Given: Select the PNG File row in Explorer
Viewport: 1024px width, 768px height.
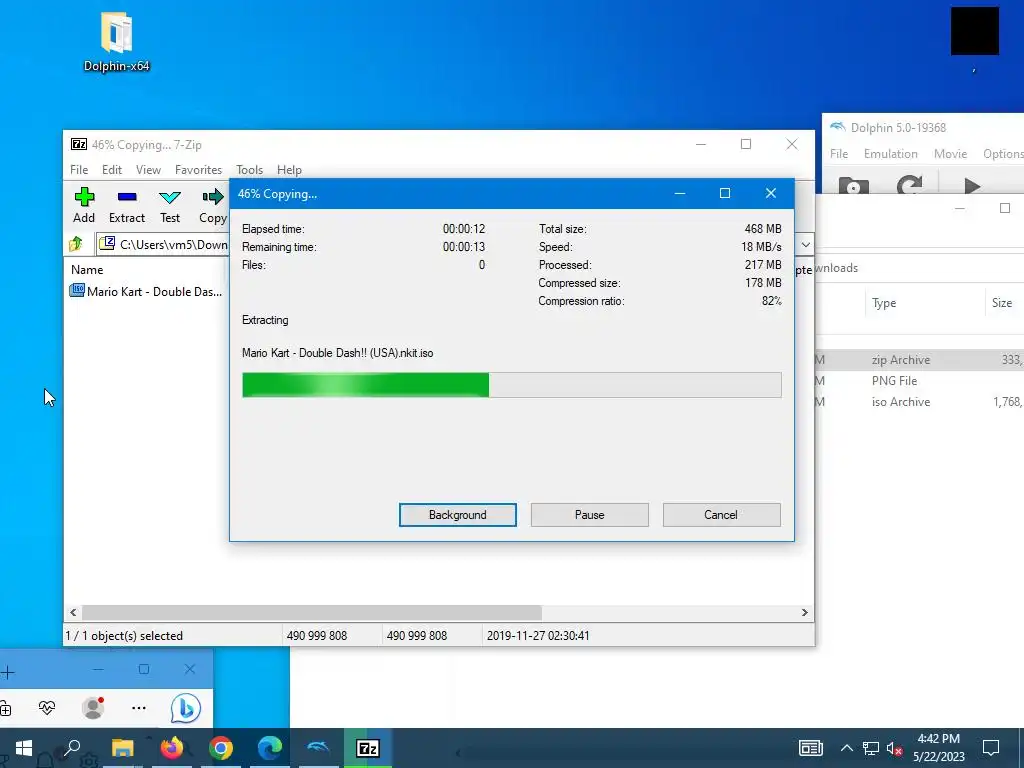Looking at the screenshot, I should (x=920, y=381).
